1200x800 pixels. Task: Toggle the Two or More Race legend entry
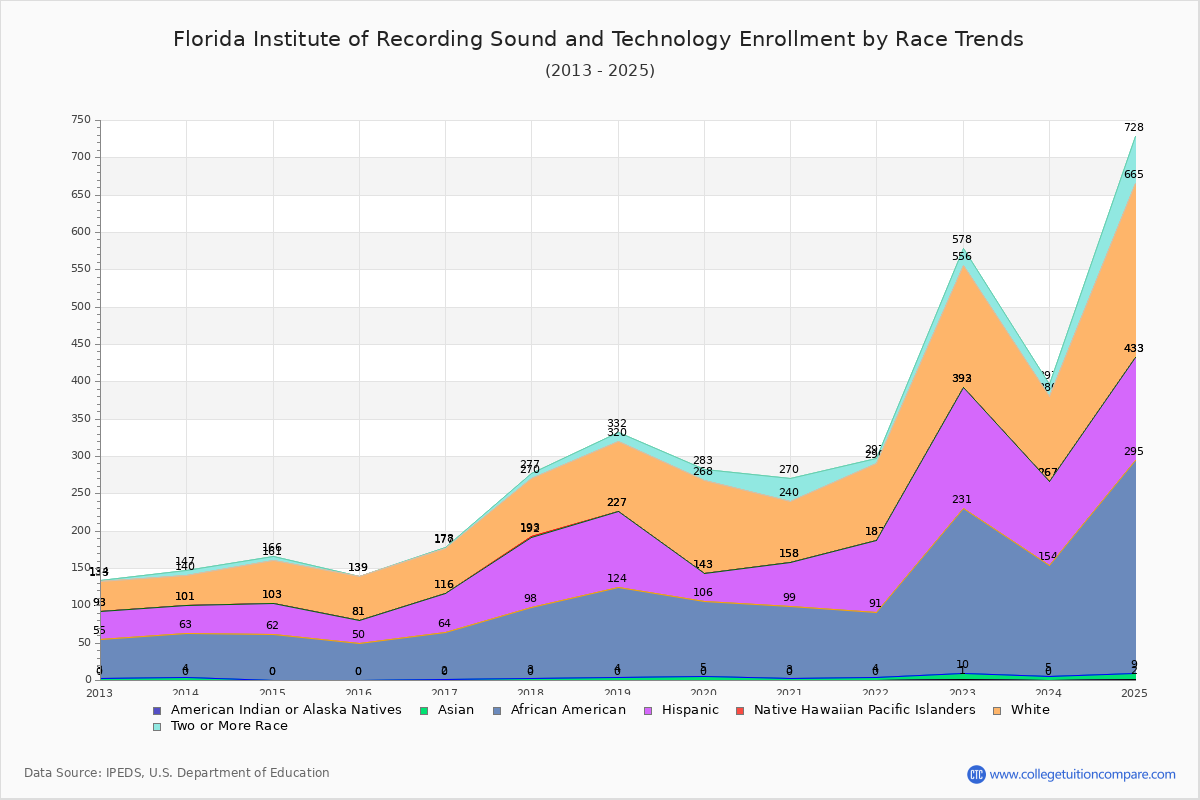[220, 726]
